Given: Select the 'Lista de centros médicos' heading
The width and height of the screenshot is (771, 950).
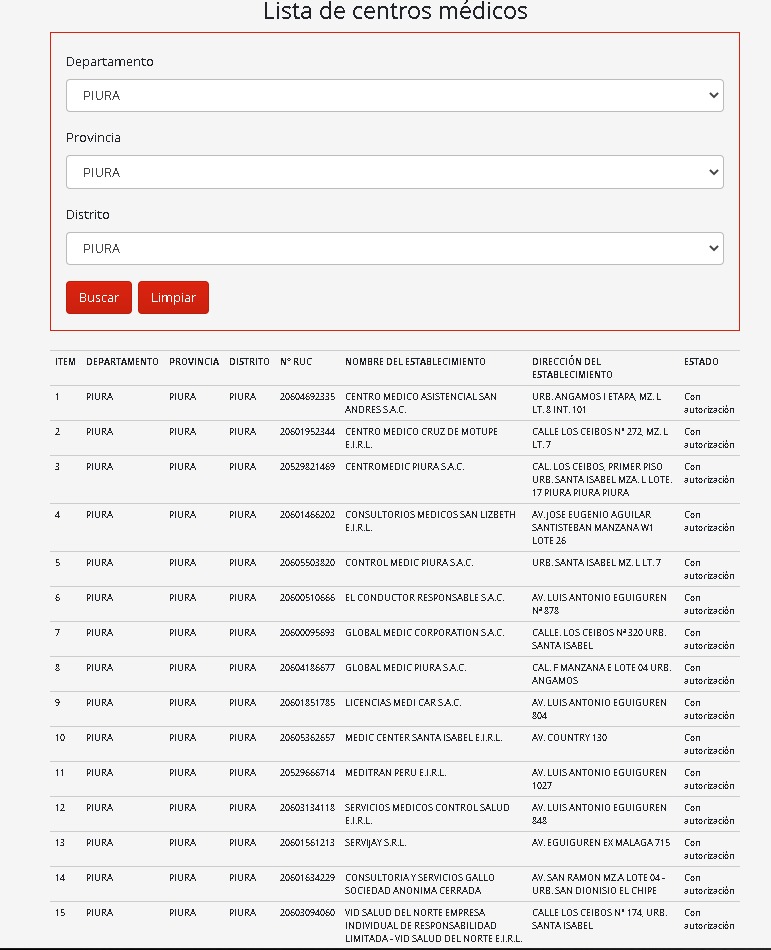Looking at the screenshot, I should 395,11.
